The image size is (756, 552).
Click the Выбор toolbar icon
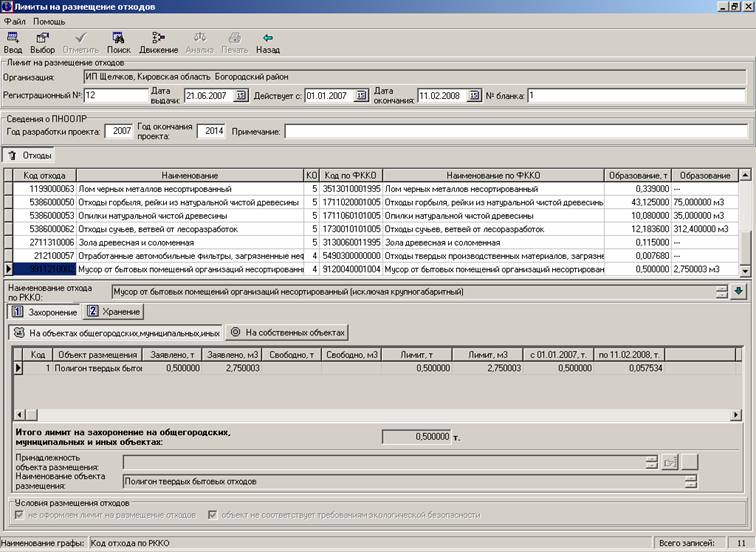click(42, 41)
